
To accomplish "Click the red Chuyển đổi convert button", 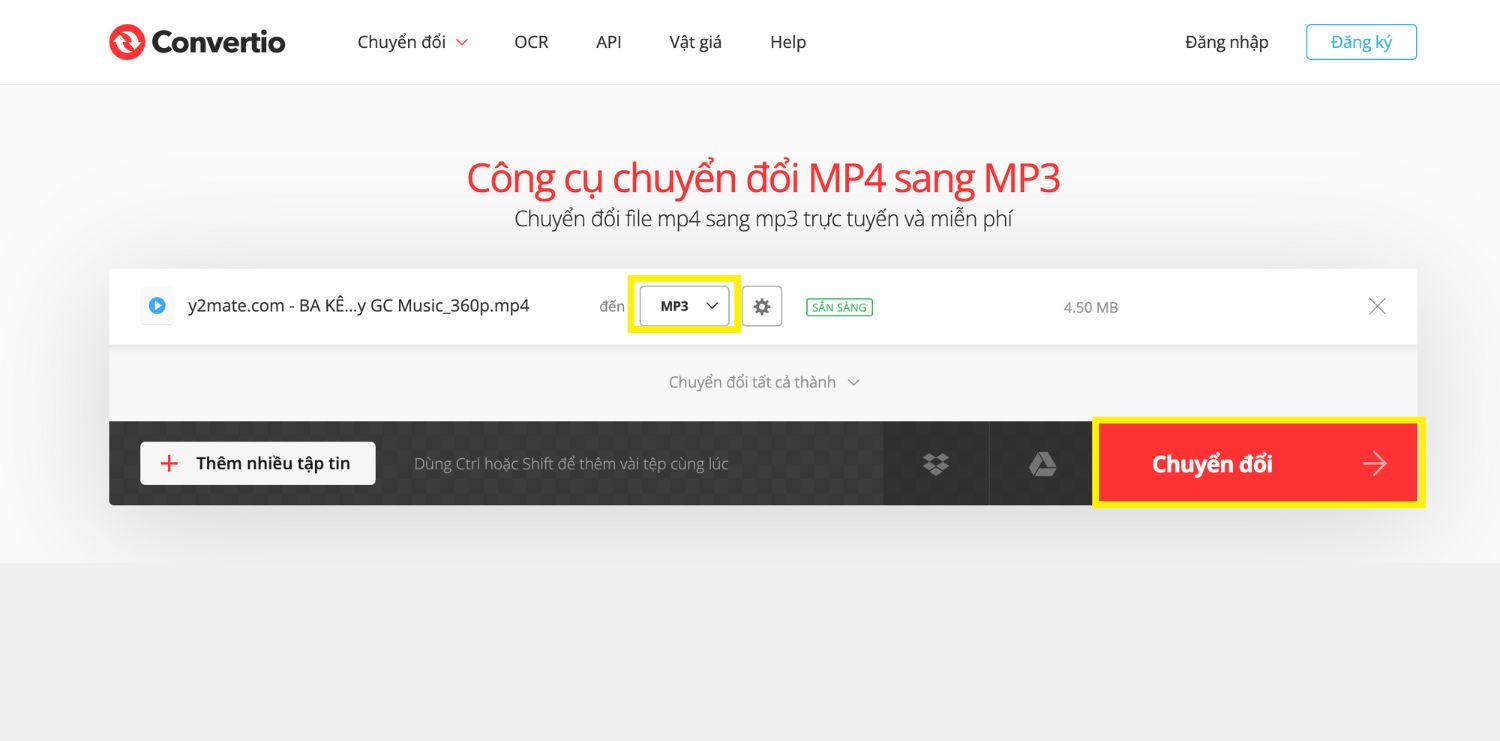I will (1258, 463).
